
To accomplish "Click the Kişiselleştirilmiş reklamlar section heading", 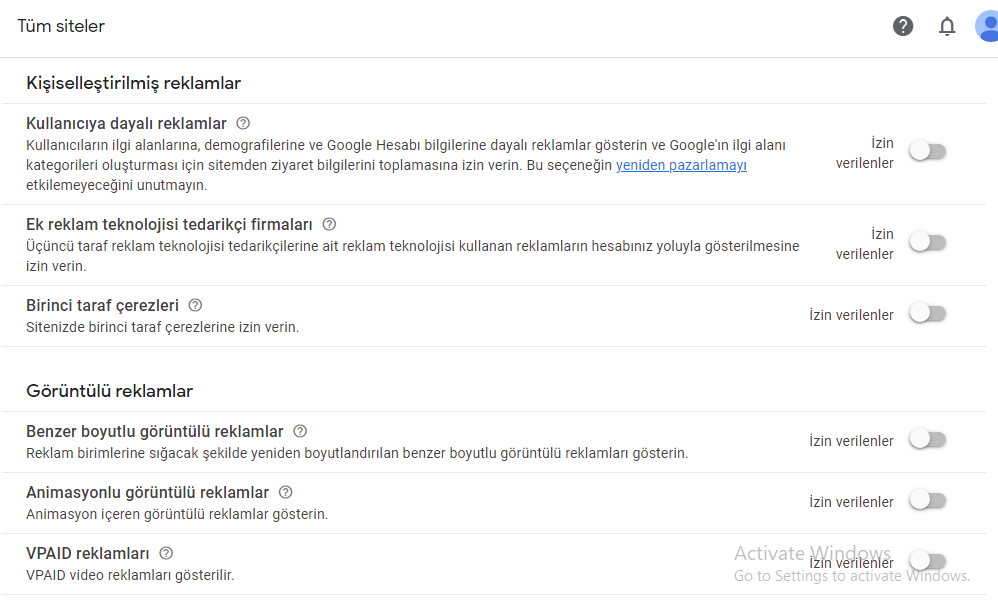I will [x=134, y=83].
